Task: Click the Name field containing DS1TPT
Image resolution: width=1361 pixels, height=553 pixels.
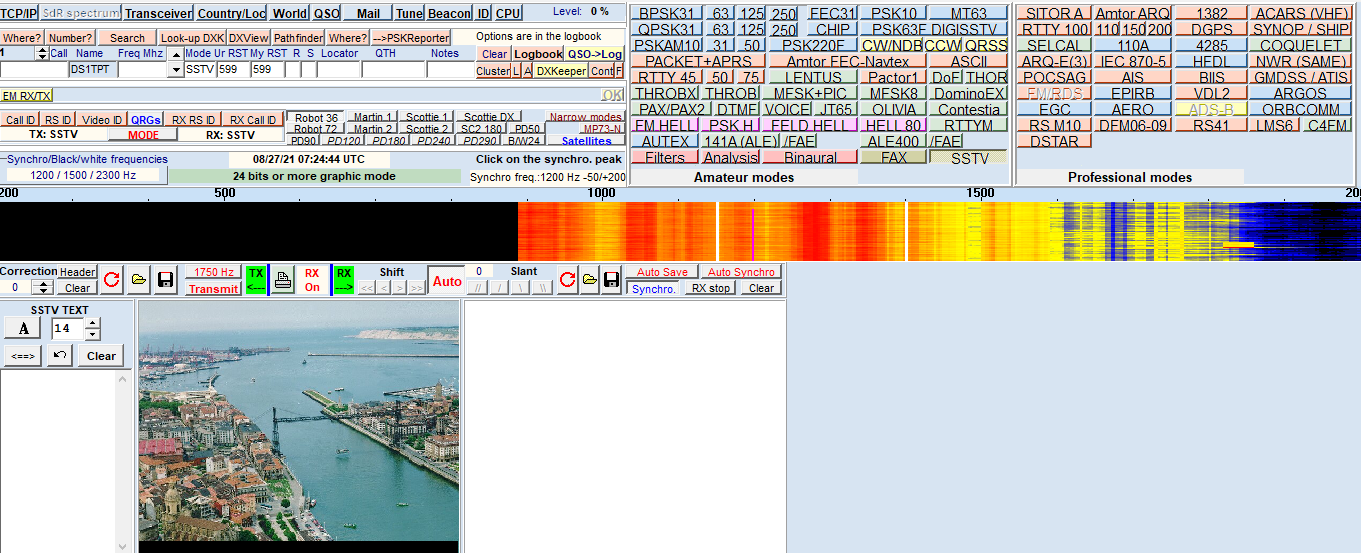Action: 93,70
